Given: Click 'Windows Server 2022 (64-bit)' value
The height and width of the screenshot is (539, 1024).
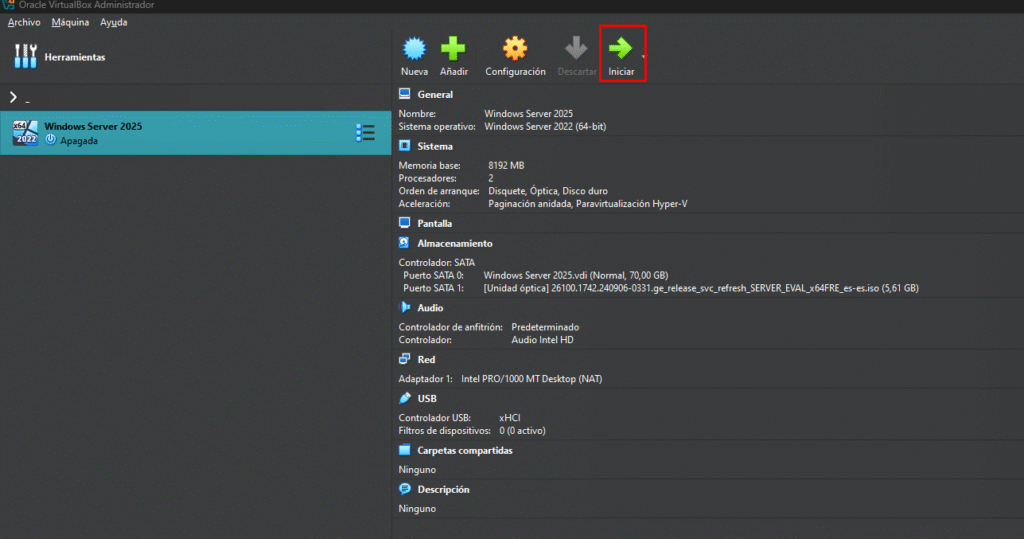Looking at the screenshot, I should point(545,127).
